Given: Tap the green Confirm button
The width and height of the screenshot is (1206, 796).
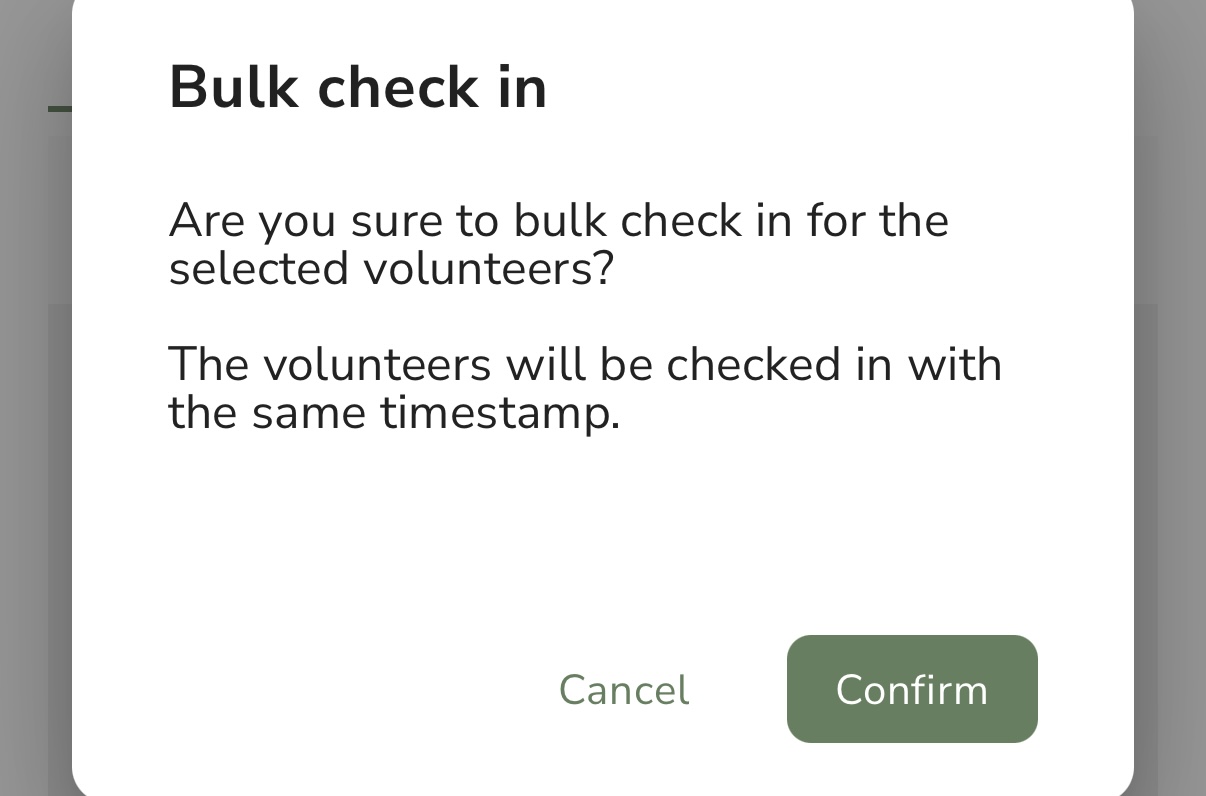Looking at the screenshot, I should click(x=912, y=689).
